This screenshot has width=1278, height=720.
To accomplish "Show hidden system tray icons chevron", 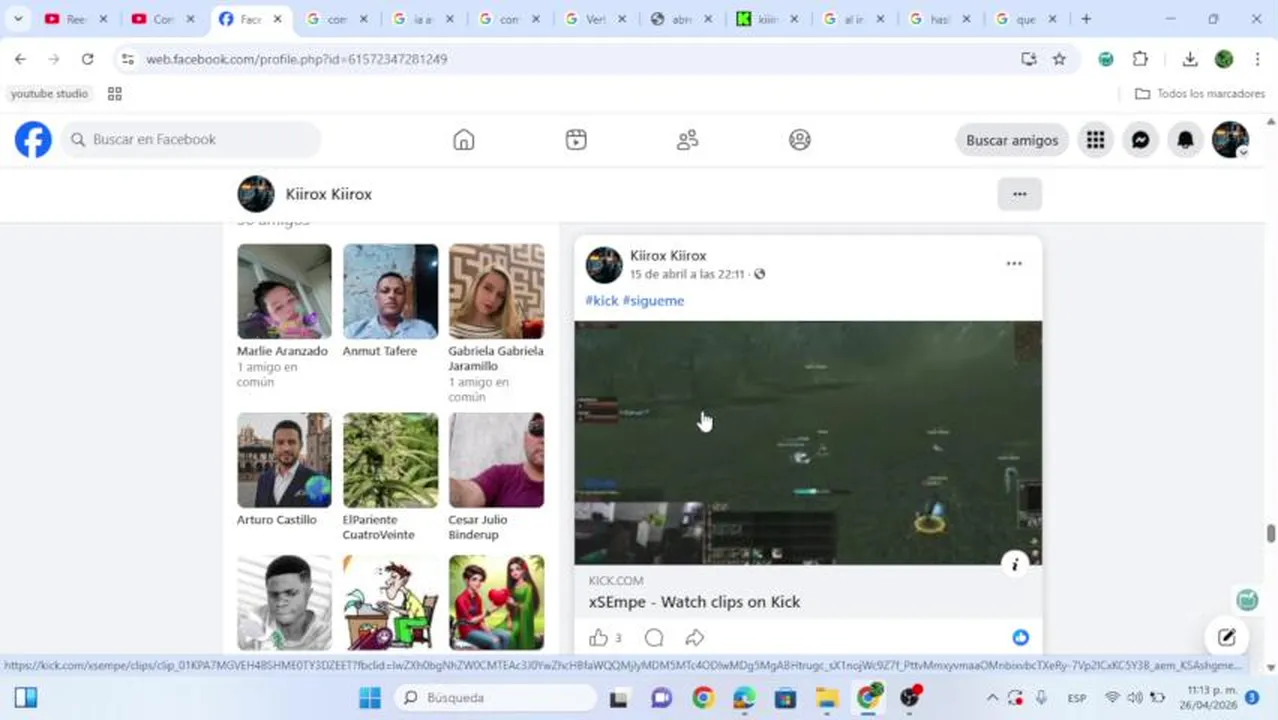I will pyautogui.click(x=992, y=698).
